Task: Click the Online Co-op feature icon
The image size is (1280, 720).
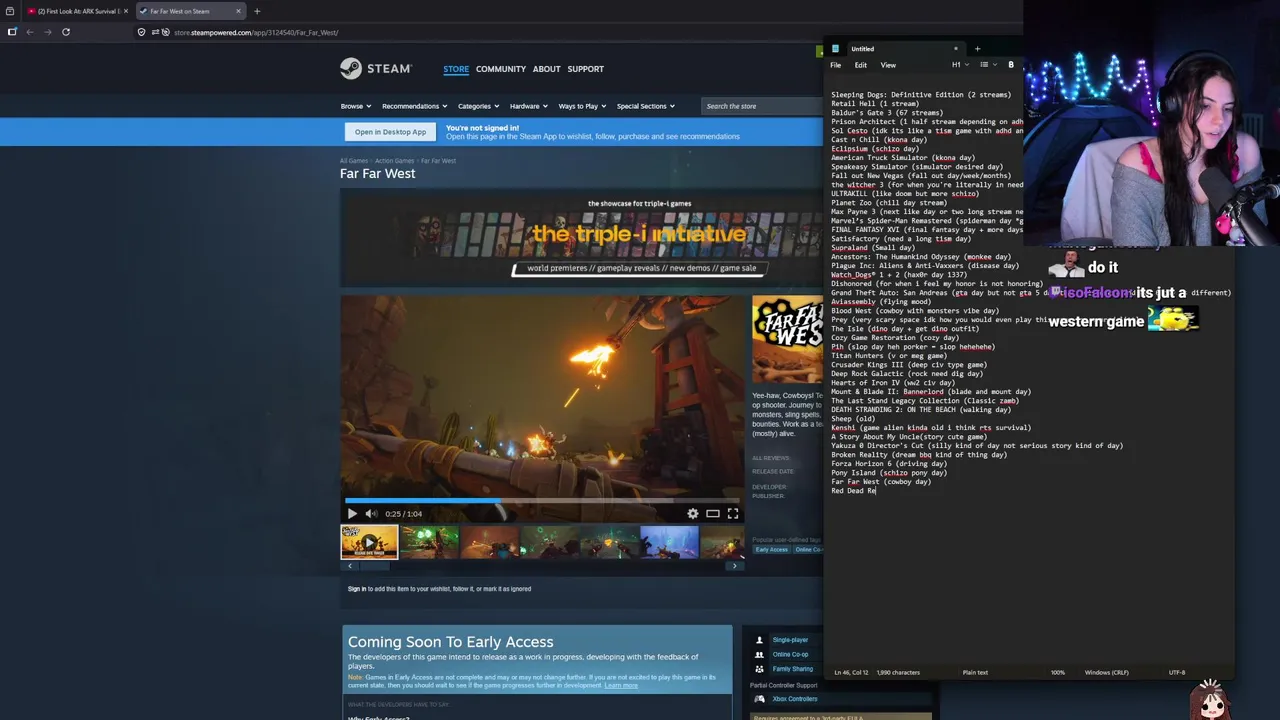Action: click(759, 654)
